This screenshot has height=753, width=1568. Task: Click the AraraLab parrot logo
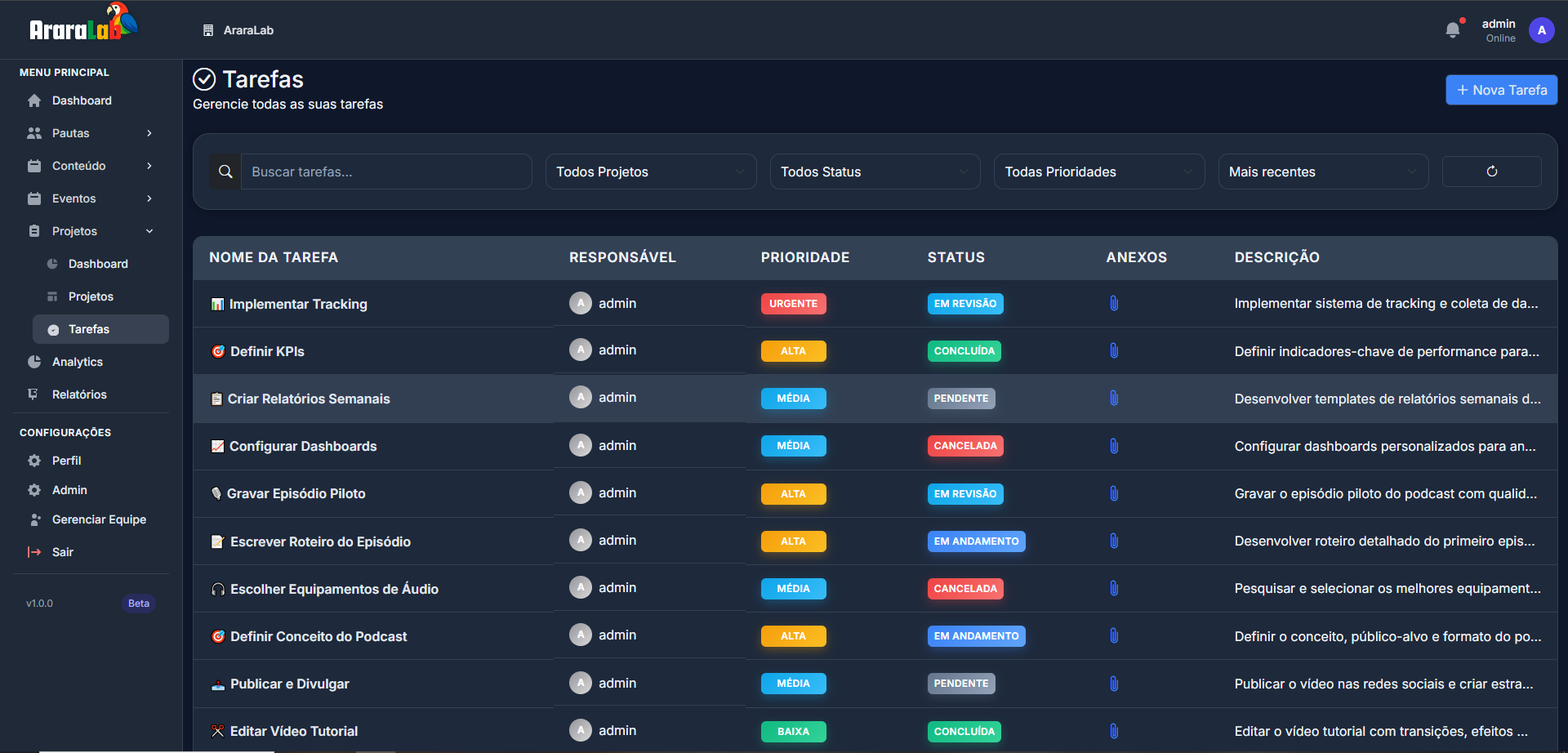point(83,23)
